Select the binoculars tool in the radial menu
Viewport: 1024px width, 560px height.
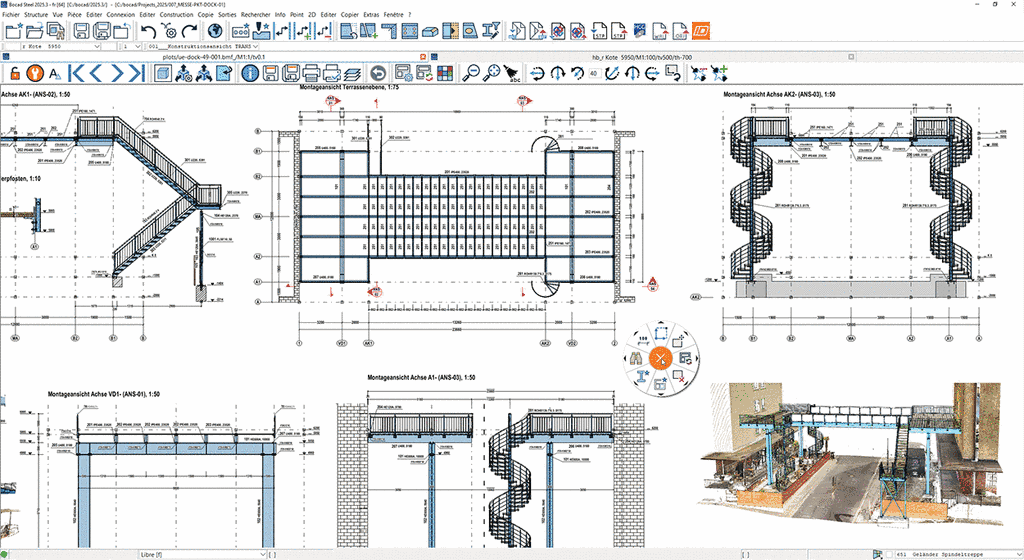[x=636, y=358]
